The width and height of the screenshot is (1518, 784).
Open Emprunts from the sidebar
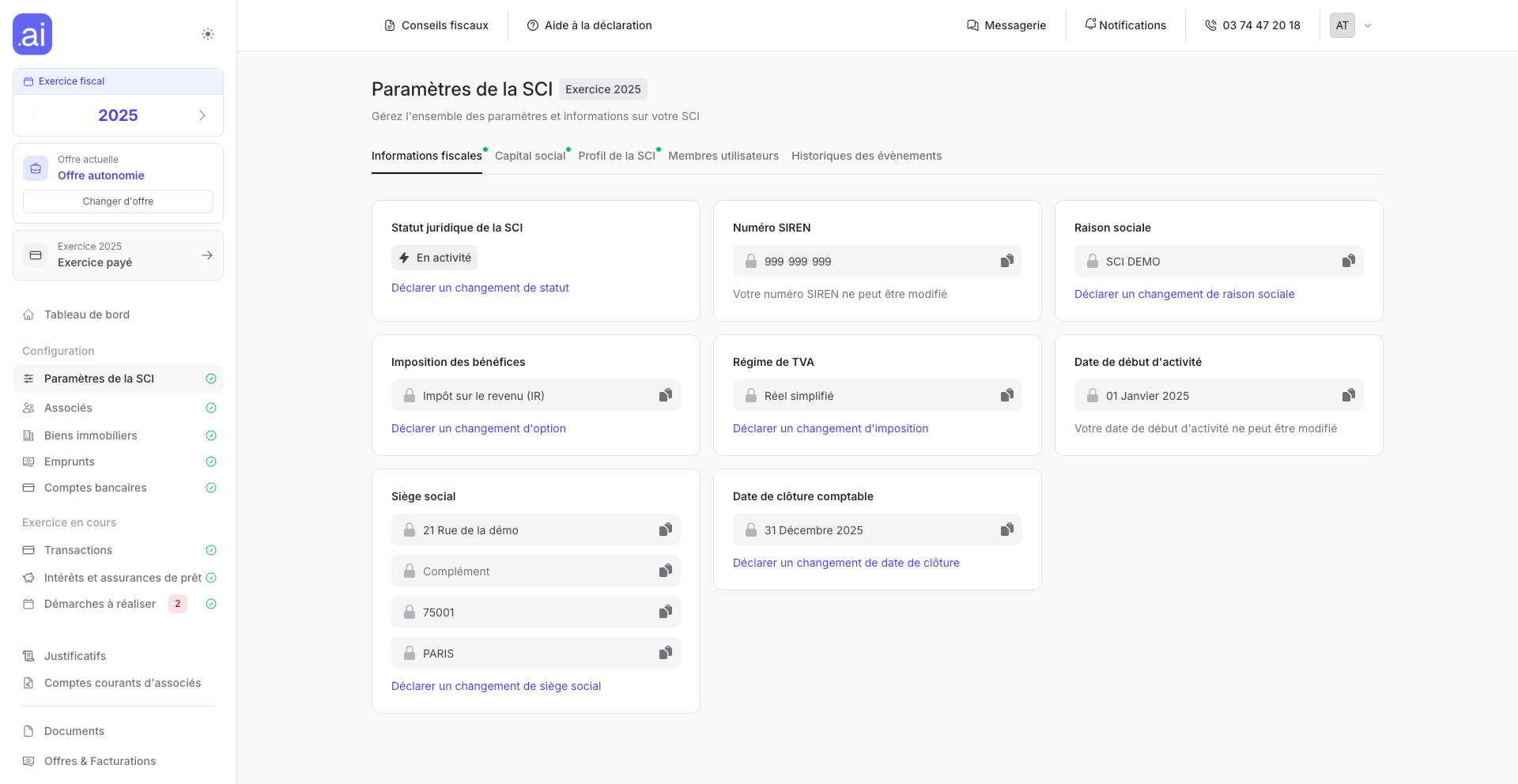pyautogui.click(x=70, y=462)
